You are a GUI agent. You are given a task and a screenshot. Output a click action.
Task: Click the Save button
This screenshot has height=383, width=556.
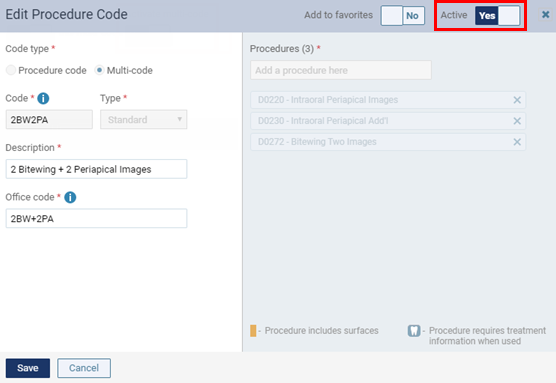click(x=28, y=368)
